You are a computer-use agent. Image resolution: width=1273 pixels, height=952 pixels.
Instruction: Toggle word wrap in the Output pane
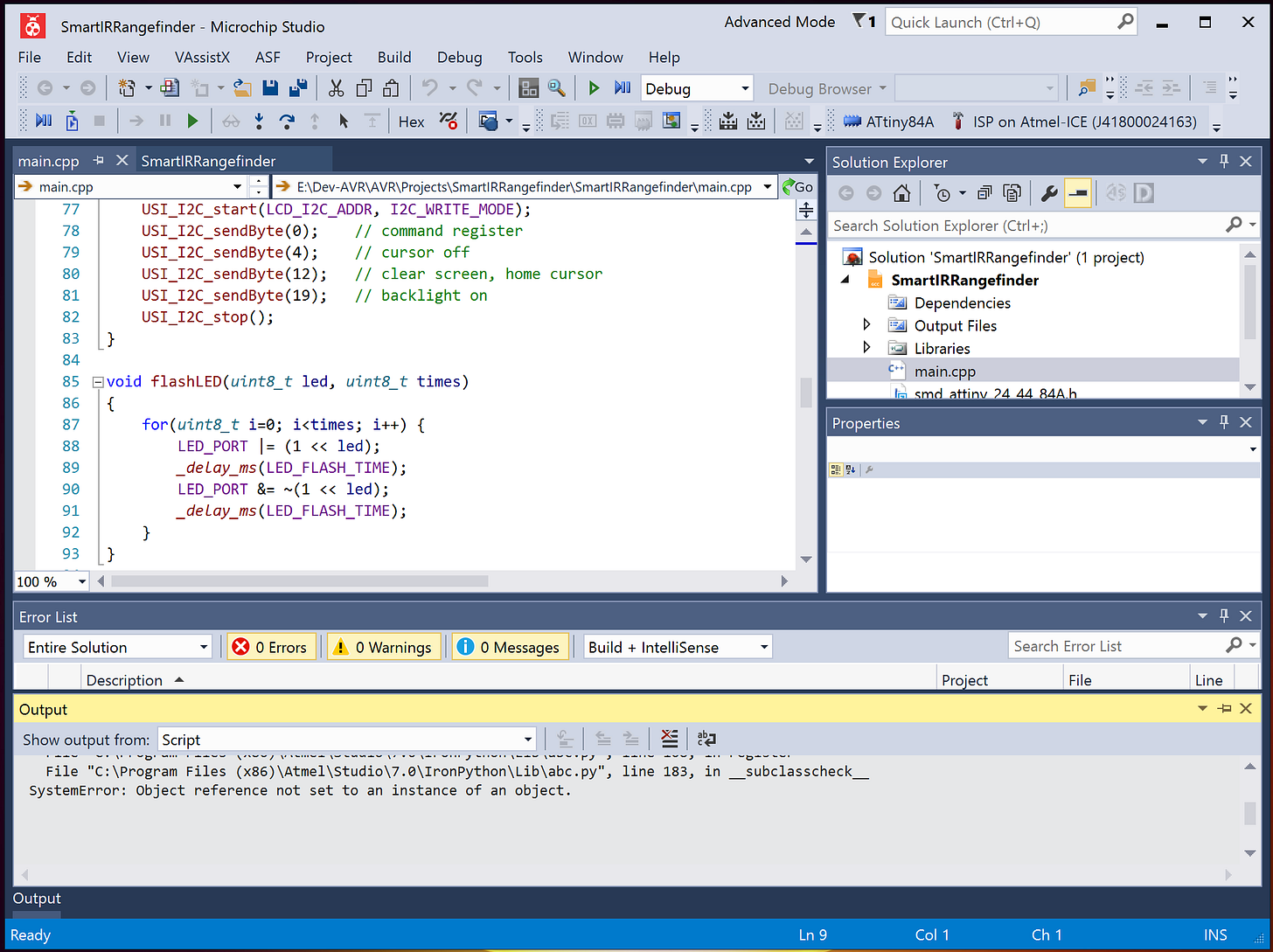click(706, 738)
